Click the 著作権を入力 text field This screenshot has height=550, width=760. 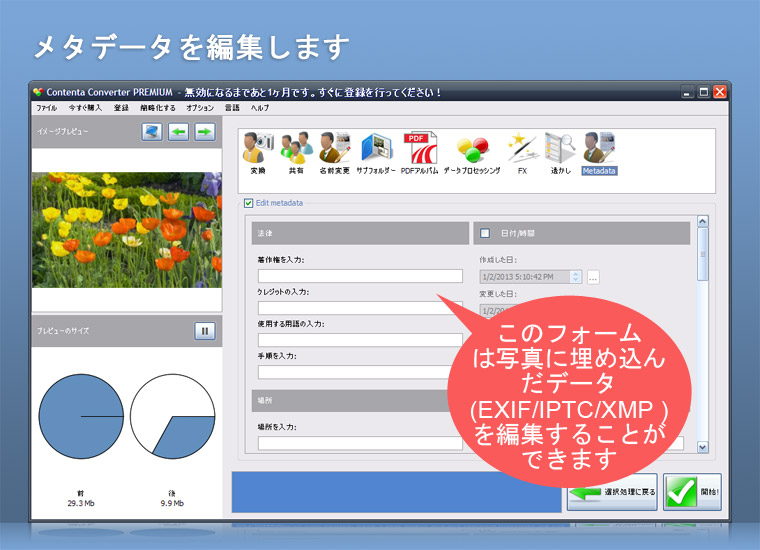360,276
